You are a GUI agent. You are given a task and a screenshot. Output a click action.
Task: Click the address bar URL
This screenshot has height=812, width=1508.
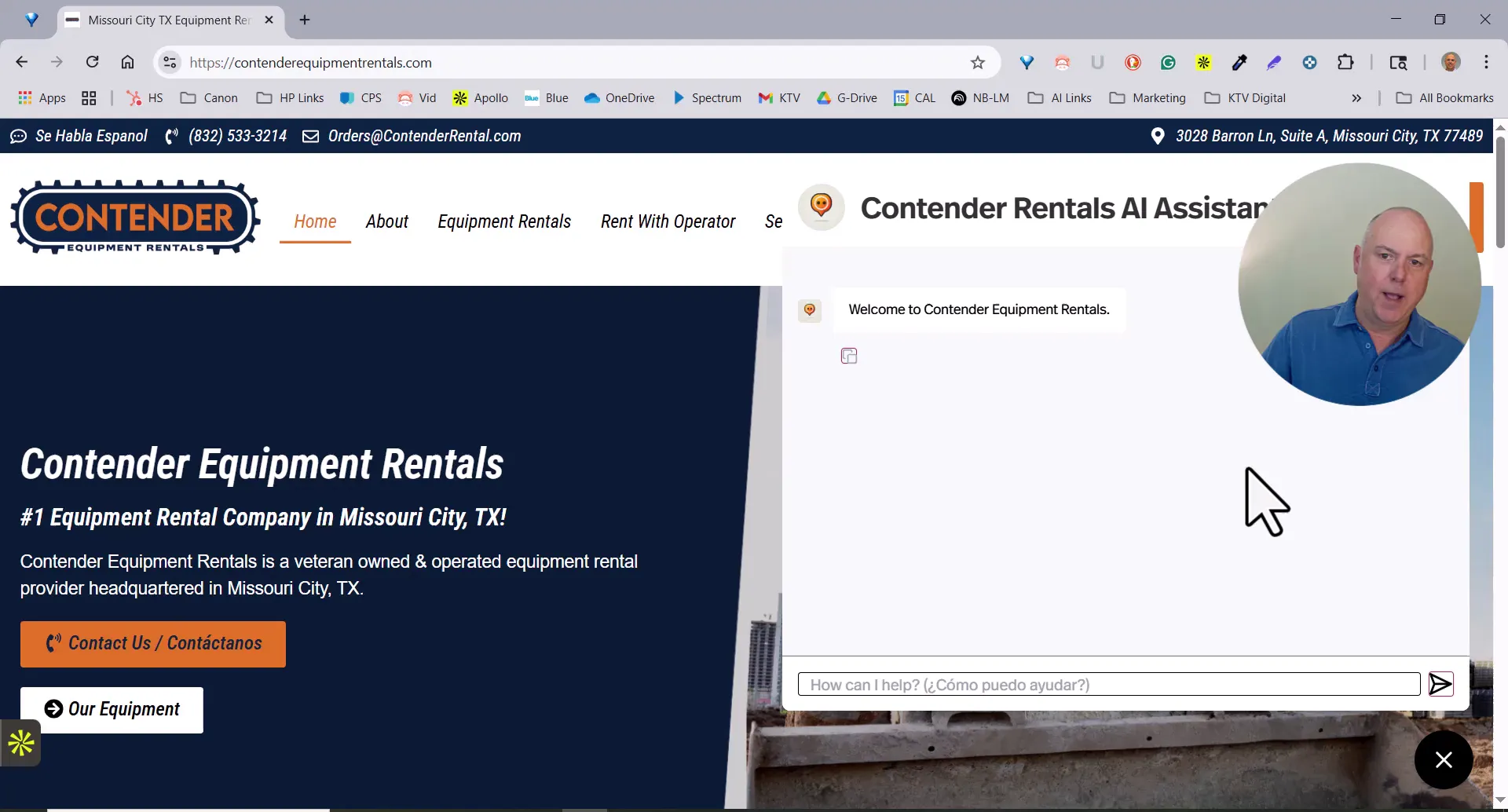(x=311, y=62)
